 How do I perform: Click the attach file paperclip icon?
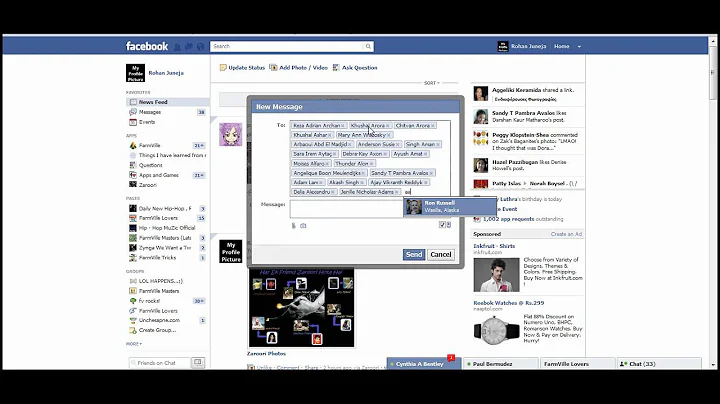click(x=293, y=225)
